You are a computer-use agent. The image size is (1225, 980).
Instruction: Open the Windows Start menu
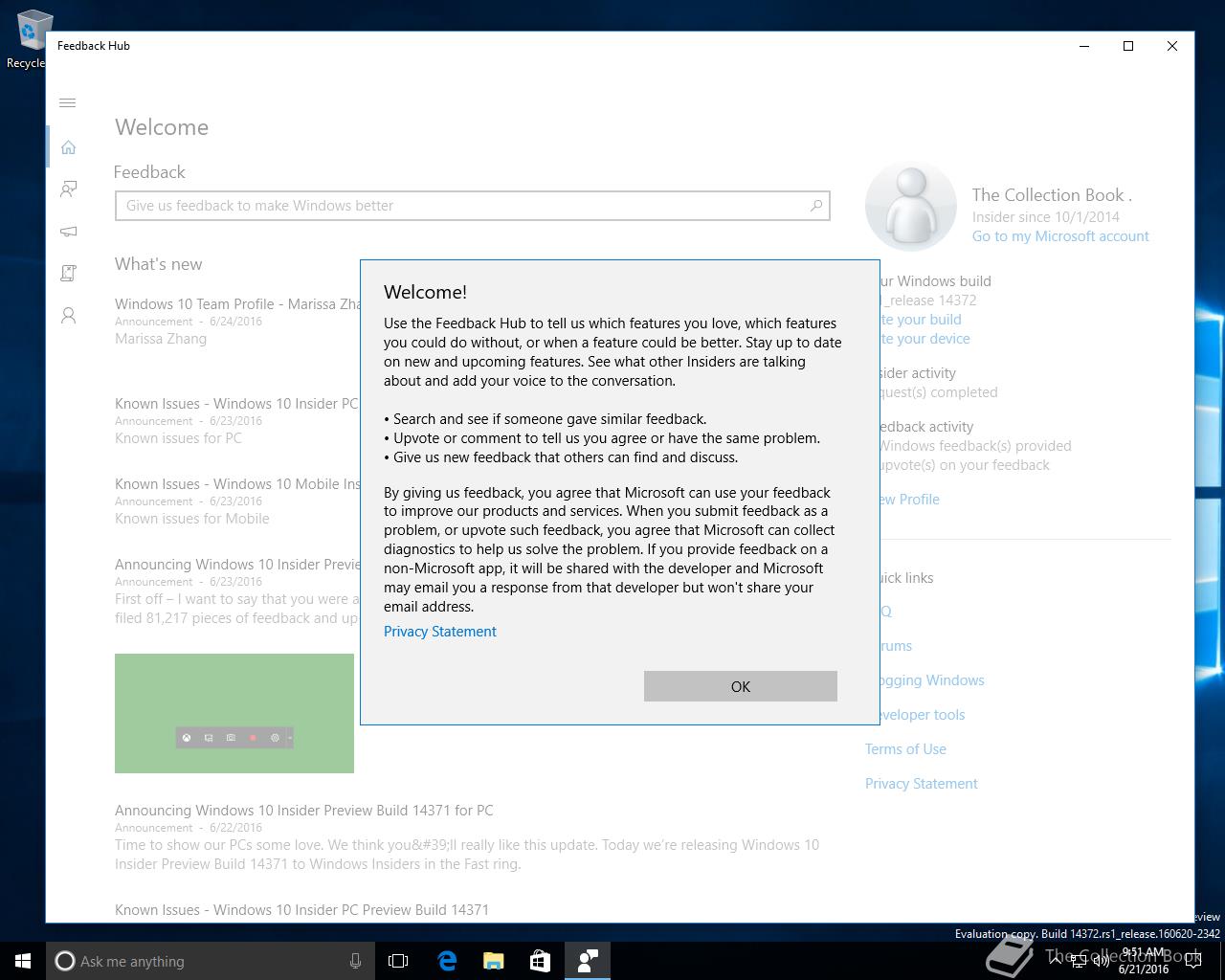coord(23,961)
